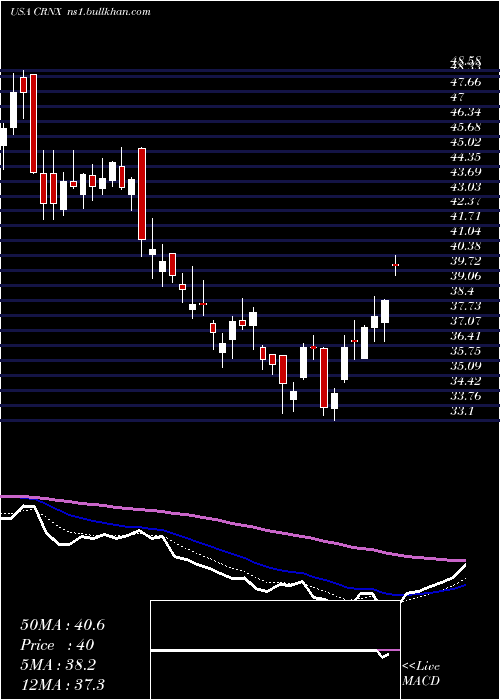Select the 42.37 price axis label
500x700 pixels.
[x=465, y=201]
